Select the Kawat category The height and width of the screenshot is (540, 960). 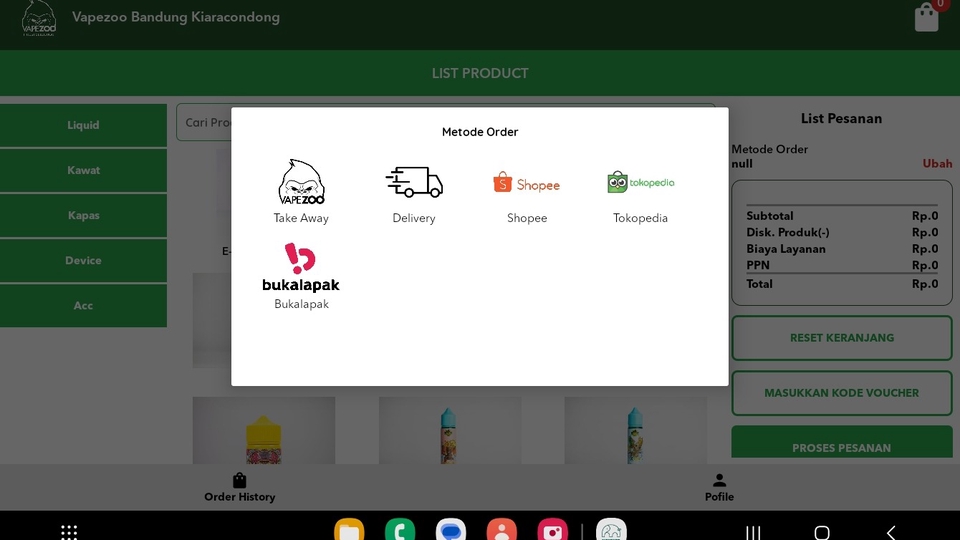click(83, 170)
